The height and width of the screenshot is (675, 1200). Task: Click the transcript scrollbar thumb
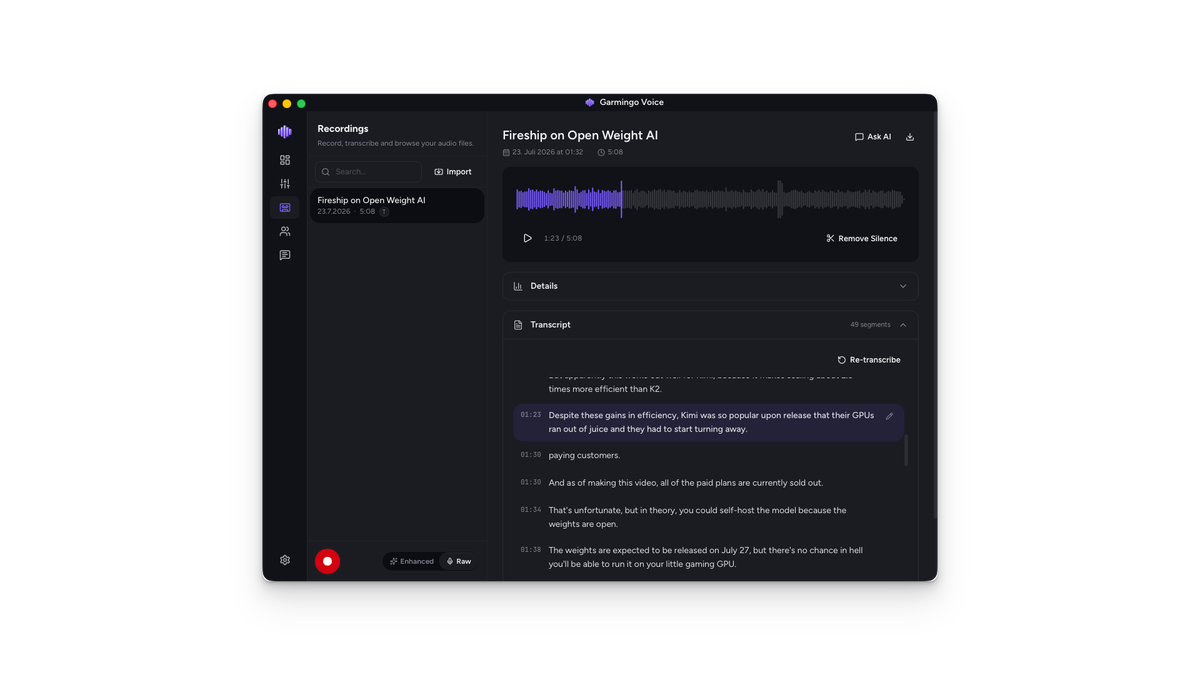click(907, 450)
